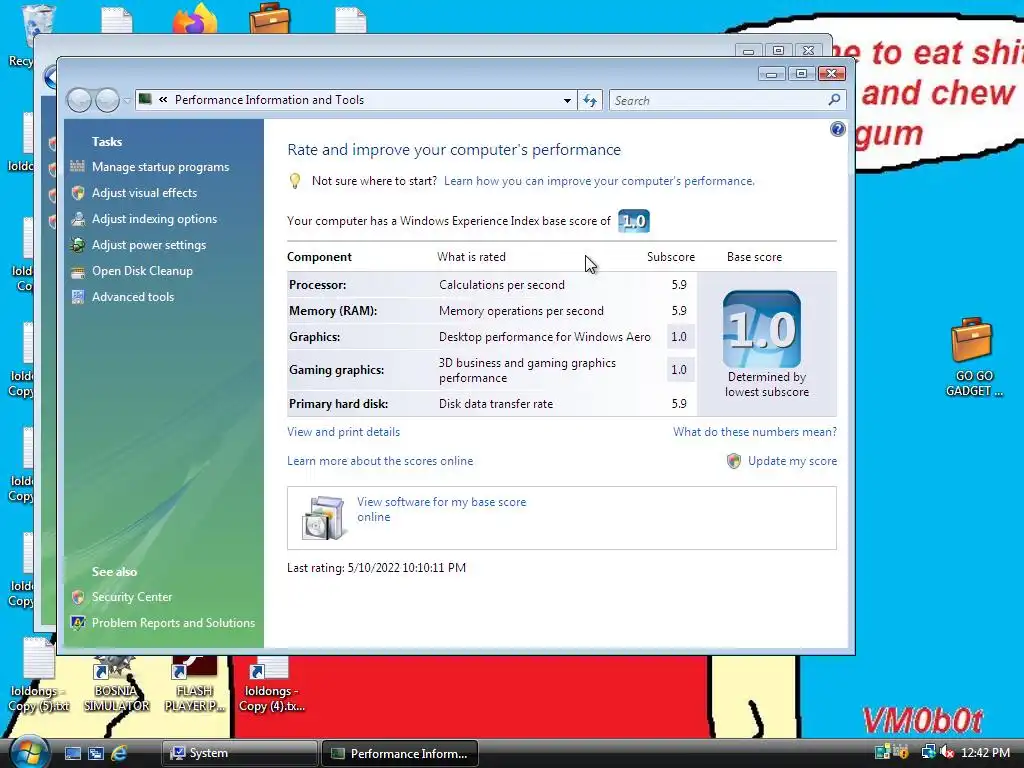Open loldongs - Copy (5).txt desktop file
This screenshot has height=768, width=1024.
pyautogui.click(x=39, y=676)
